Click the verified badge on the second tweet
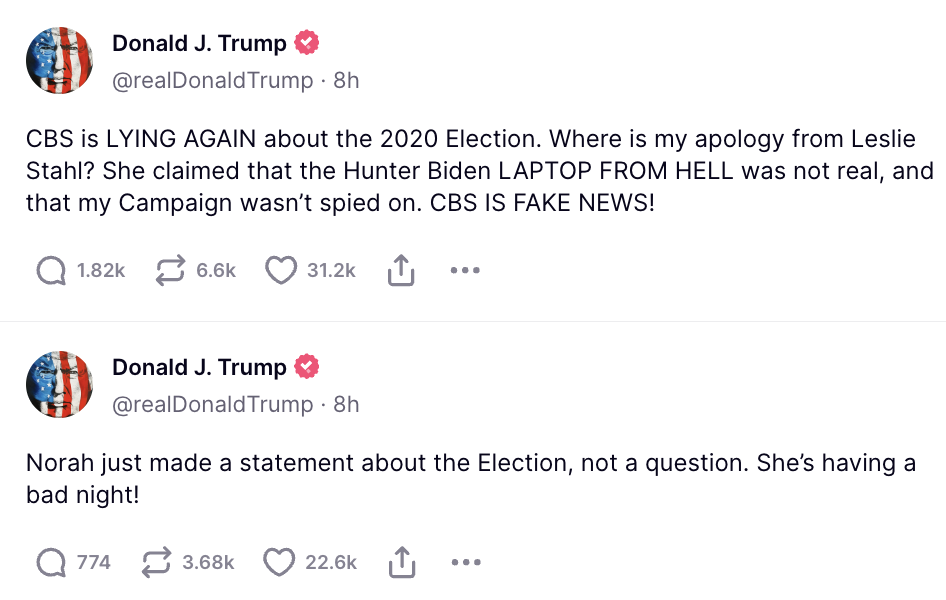 pos(306,366)
